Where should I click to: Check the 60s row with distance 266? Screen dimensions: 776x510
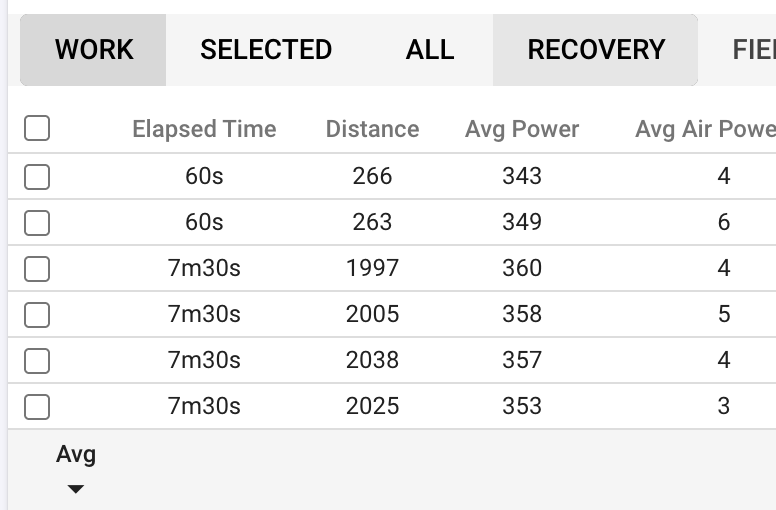(x=37, y=177)
